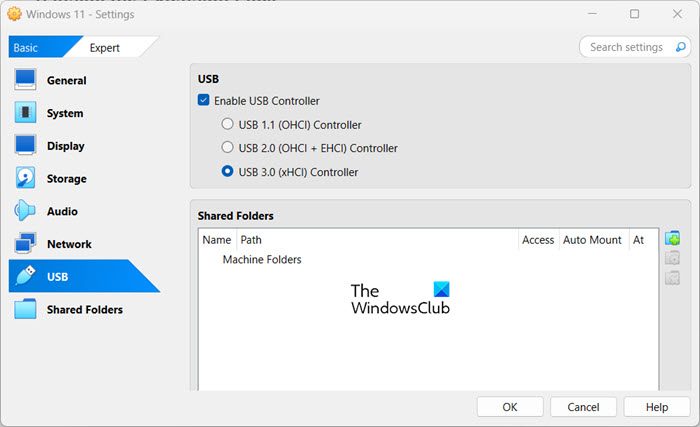
Task: Open the Shared Folders folder icon in sidebar
Action: [25, 309]
